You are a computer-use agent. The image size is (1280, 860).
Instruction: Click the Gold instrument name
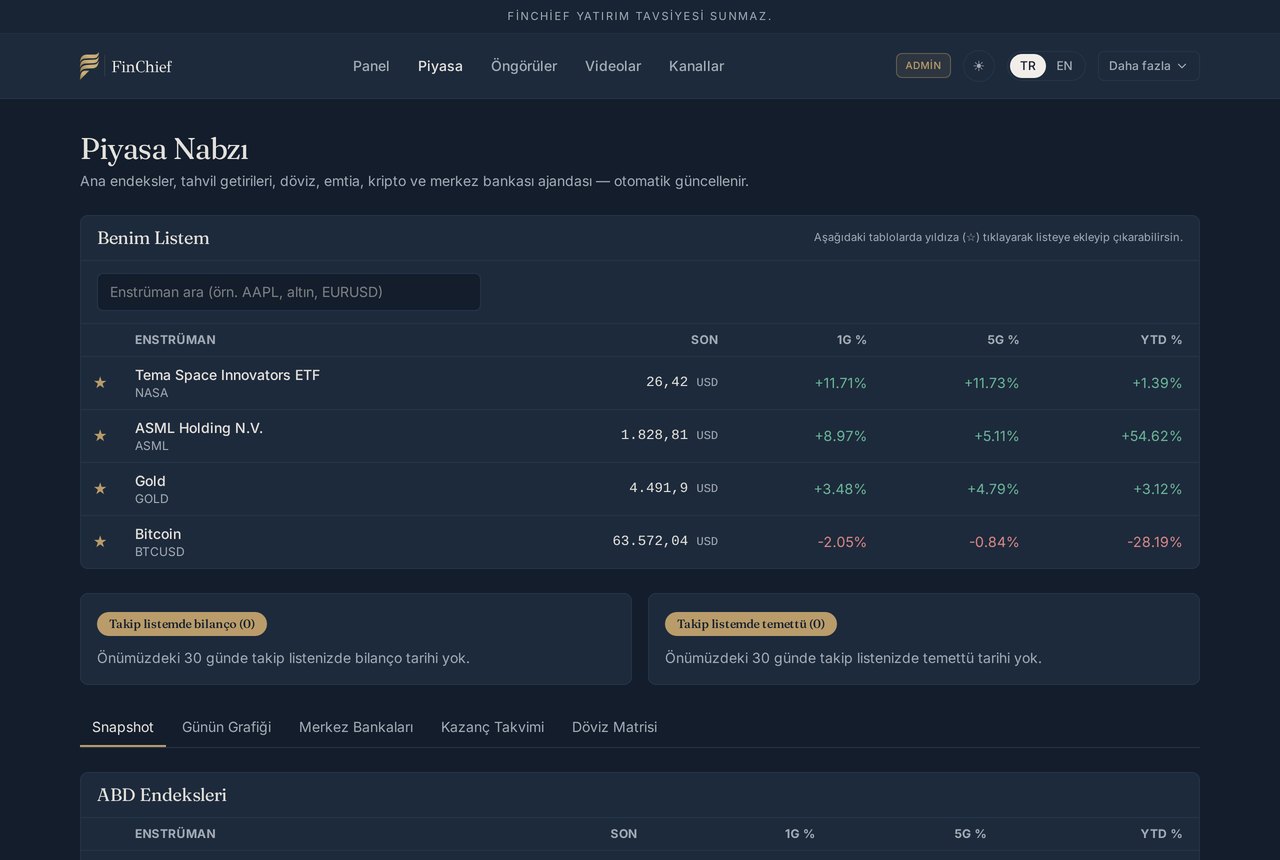tap(150, 481)
